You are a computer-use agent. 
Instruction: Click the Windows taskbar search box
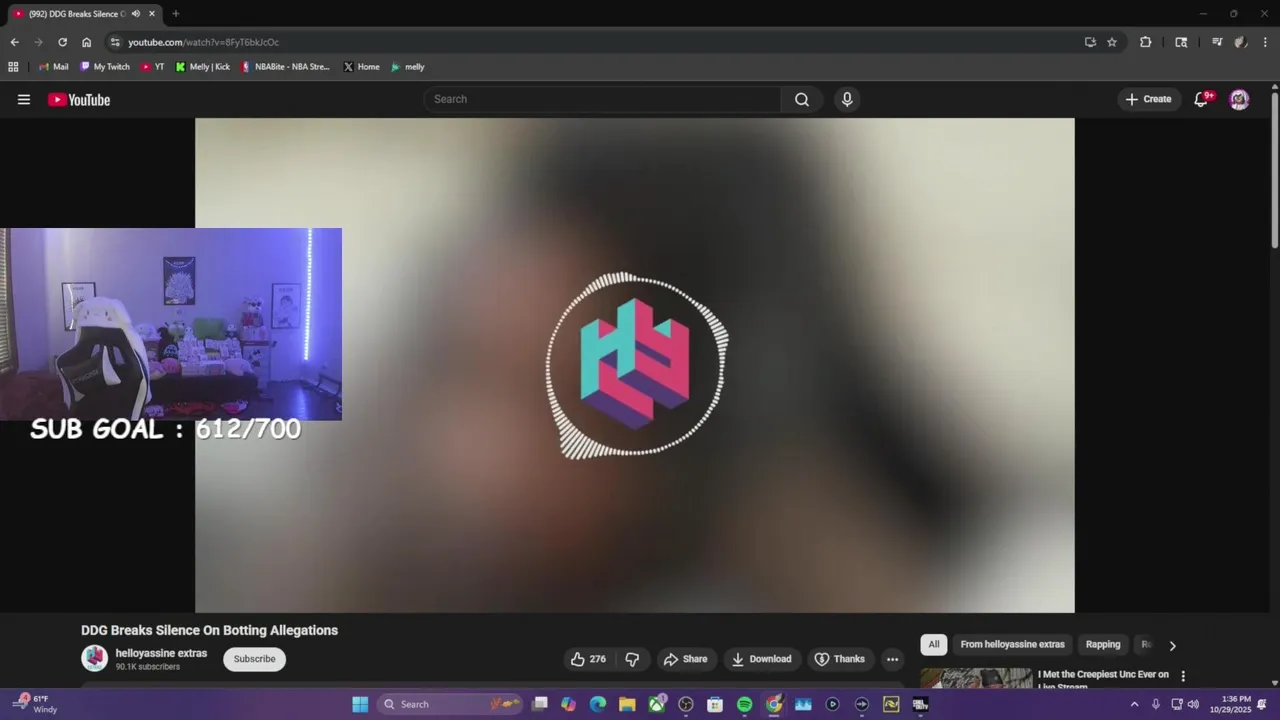pos(450,704)
